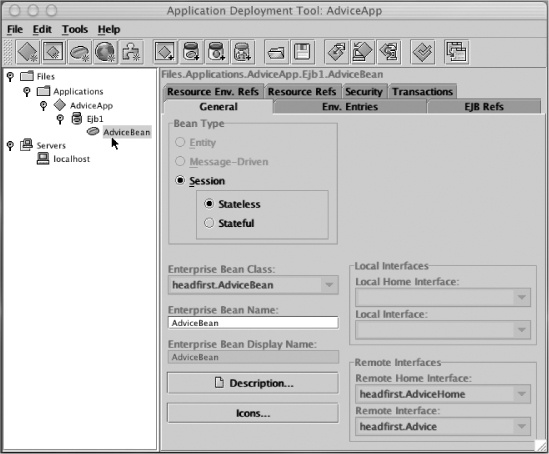Click the Icons... button

tap(253, 413)
